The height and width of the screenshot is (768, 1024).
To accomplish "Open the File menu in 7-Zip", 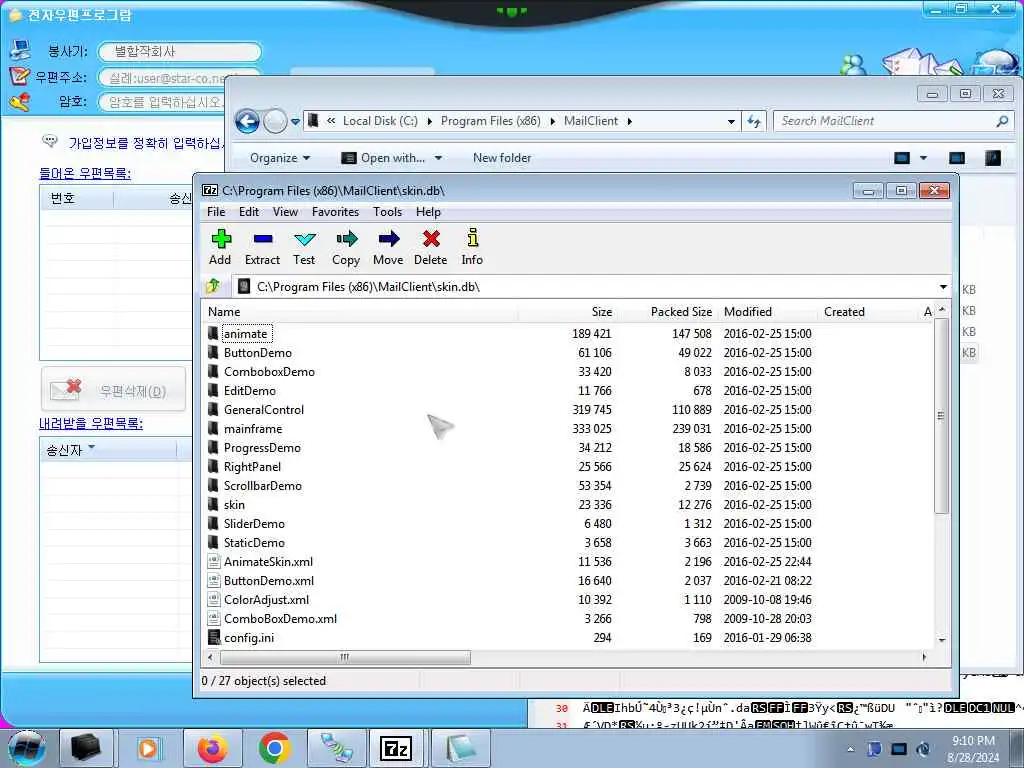I will click(216, 212).
